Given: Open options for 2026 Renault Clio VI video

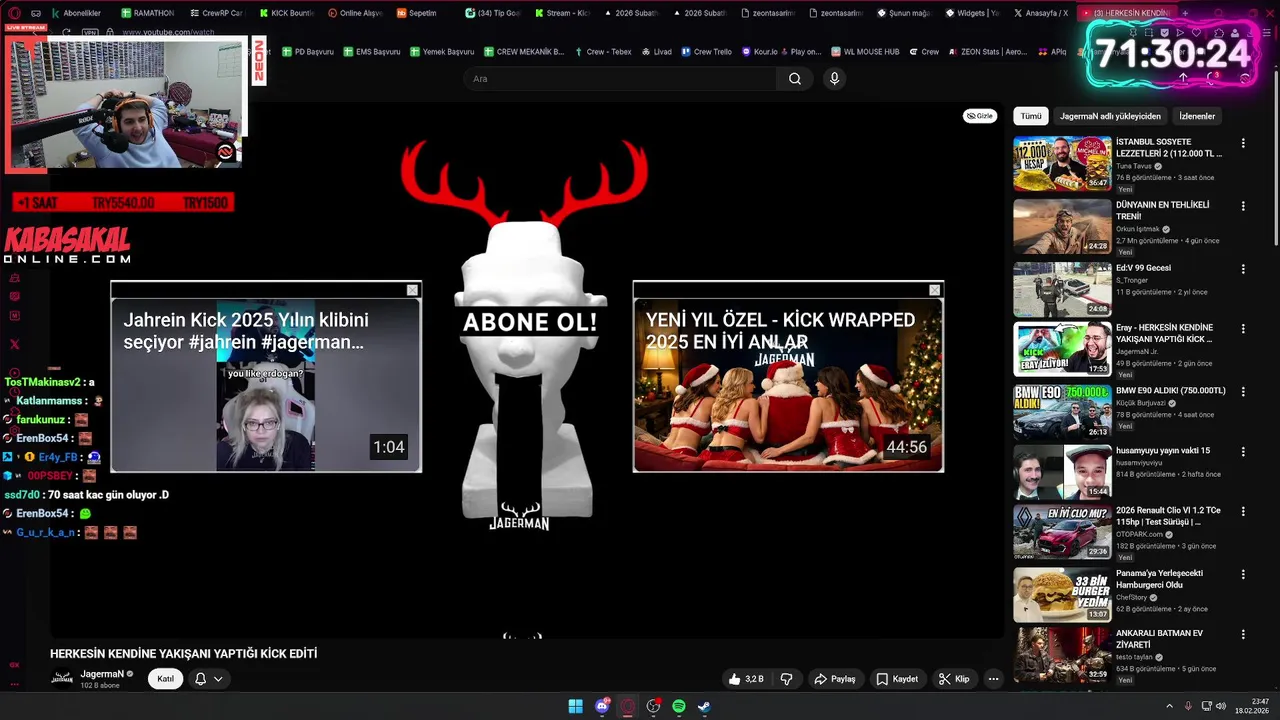Looking at the screenshot, I should pyautogui.click(x=1243, y=511).
